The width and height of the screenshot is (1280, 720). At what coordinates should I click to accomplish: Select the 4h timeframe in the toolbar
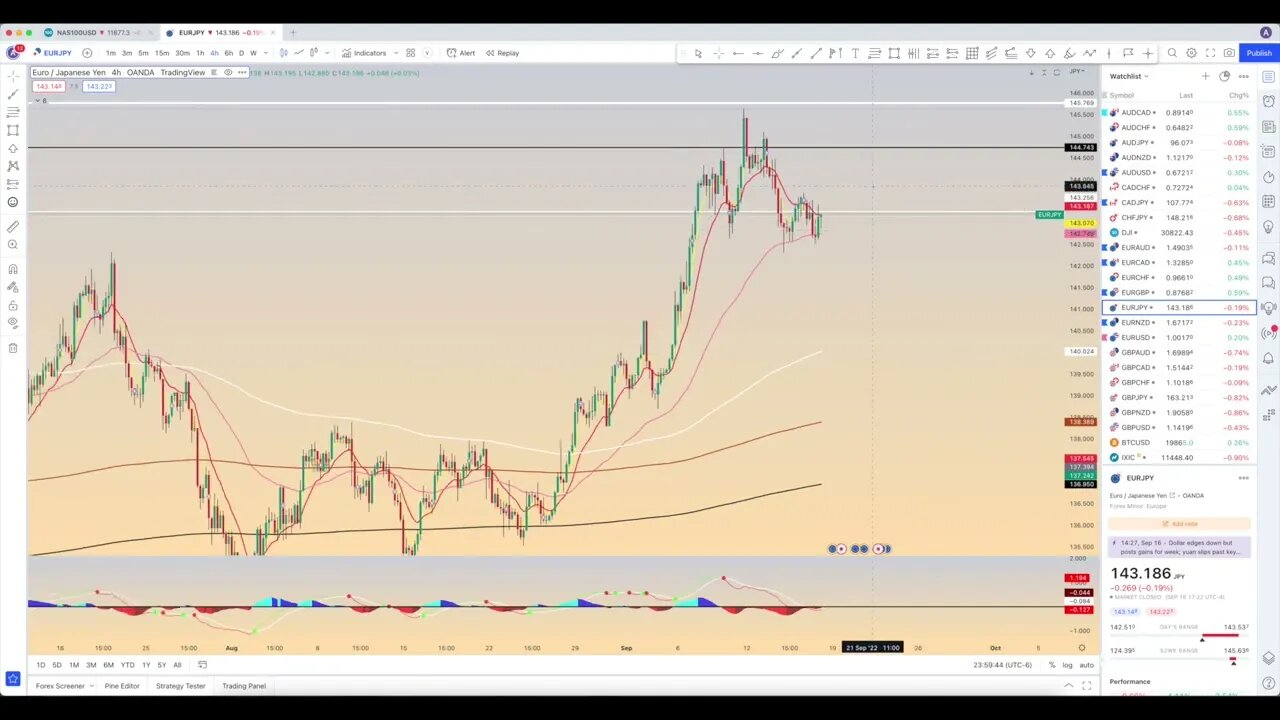pos(214,53)
